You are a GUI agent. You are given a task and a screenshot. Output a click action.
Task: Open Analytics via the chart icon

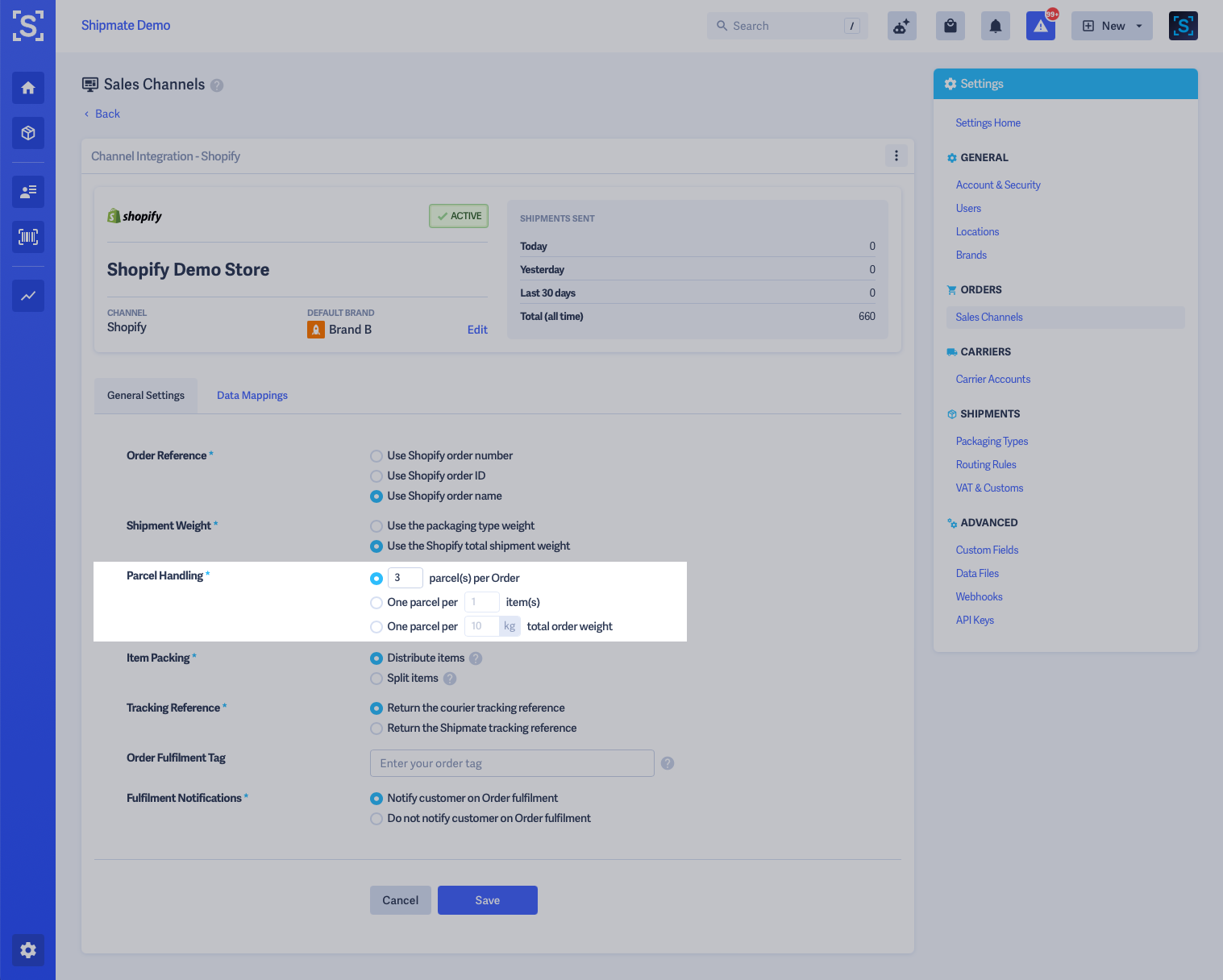tap(28, 296)
